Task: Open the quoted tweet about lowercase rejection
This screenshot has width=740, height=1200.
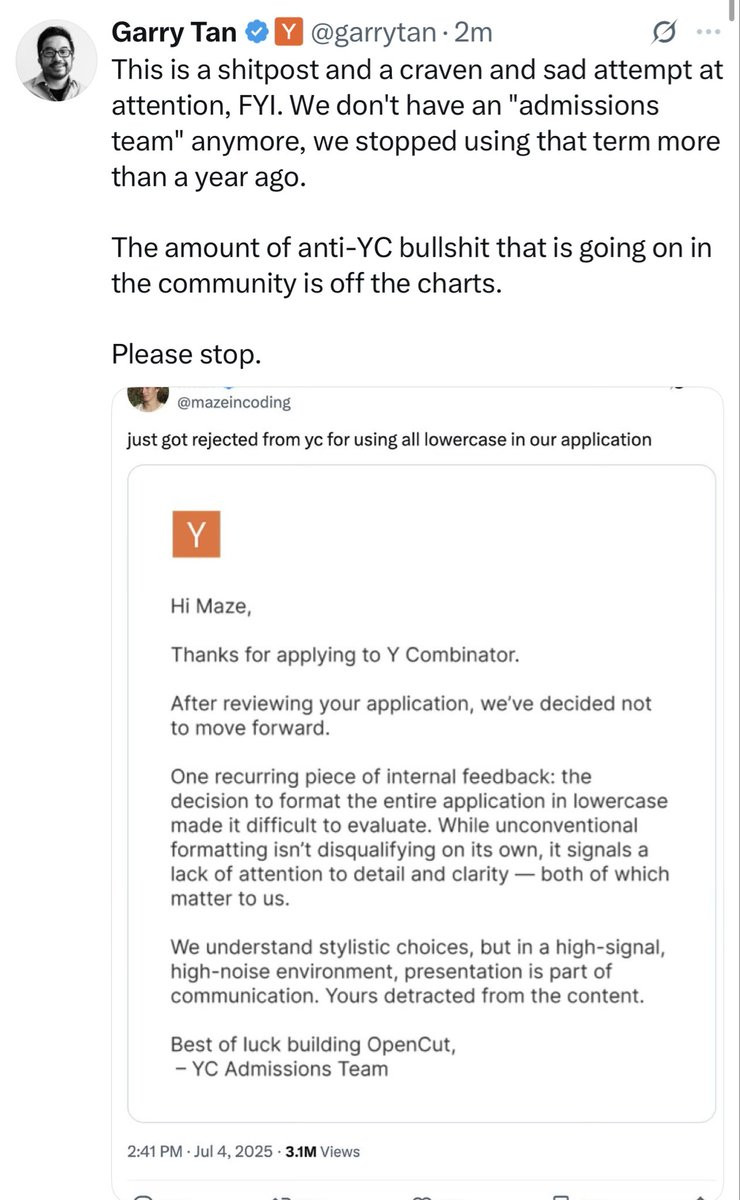Action: tap(389, 439)
